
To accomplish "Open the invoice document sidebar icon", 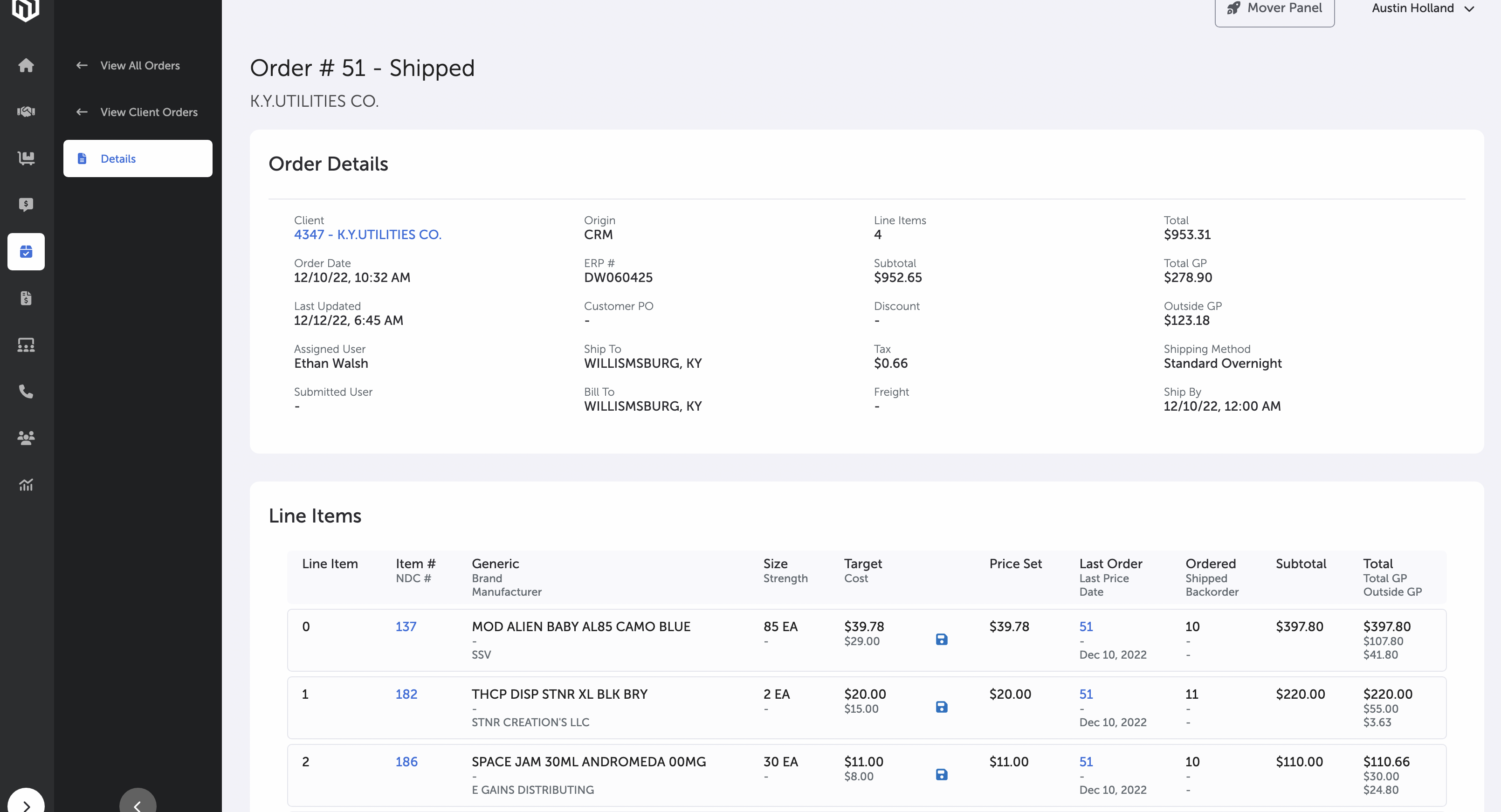I will (26, 298).
